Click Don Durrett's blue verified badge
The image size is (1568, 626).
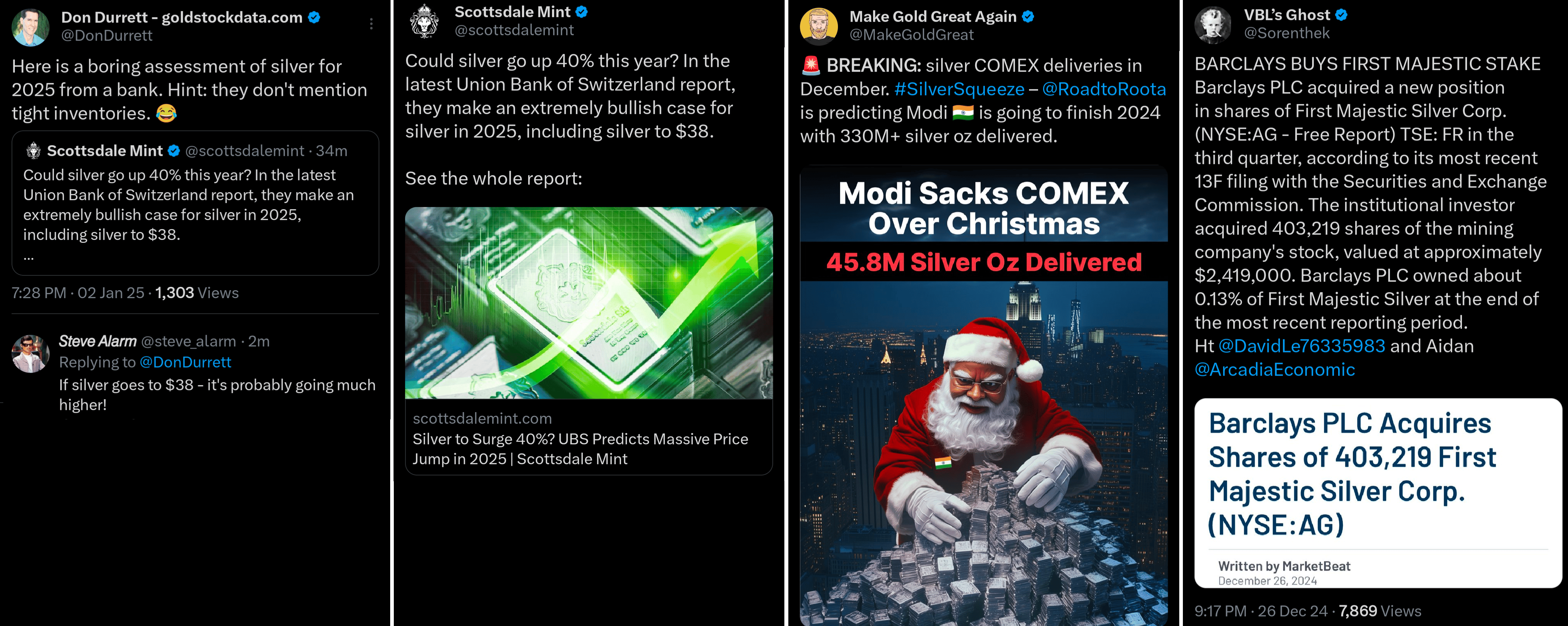coord(314,17)
